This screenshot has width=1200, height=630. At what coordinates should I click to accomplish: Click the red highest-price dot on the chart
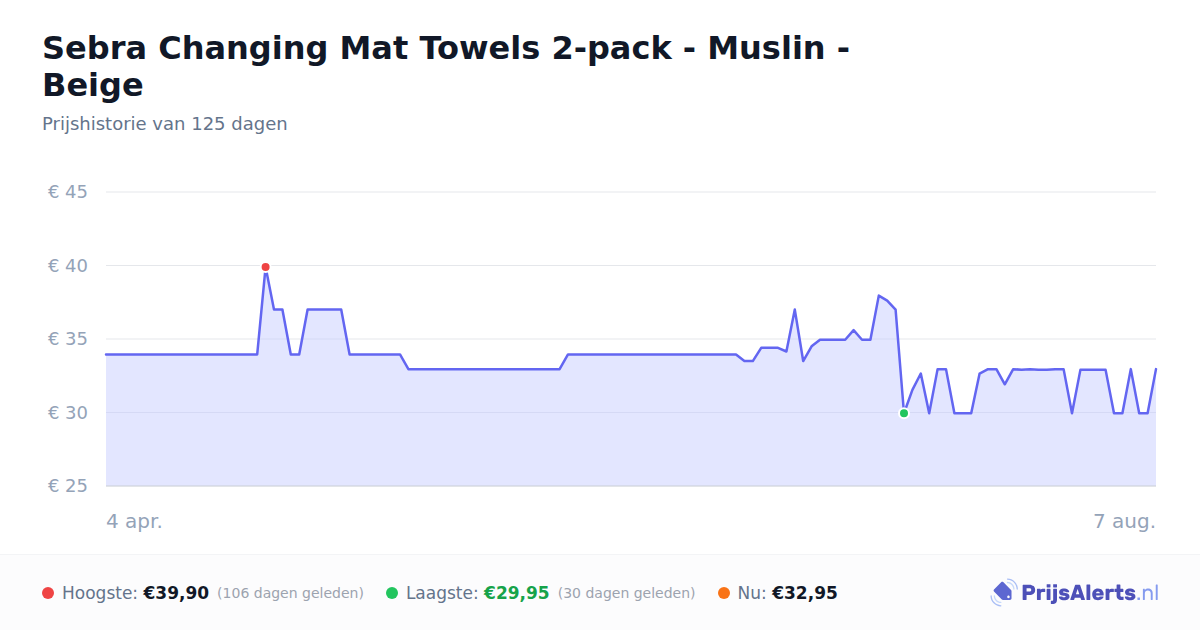pos(265,267)
